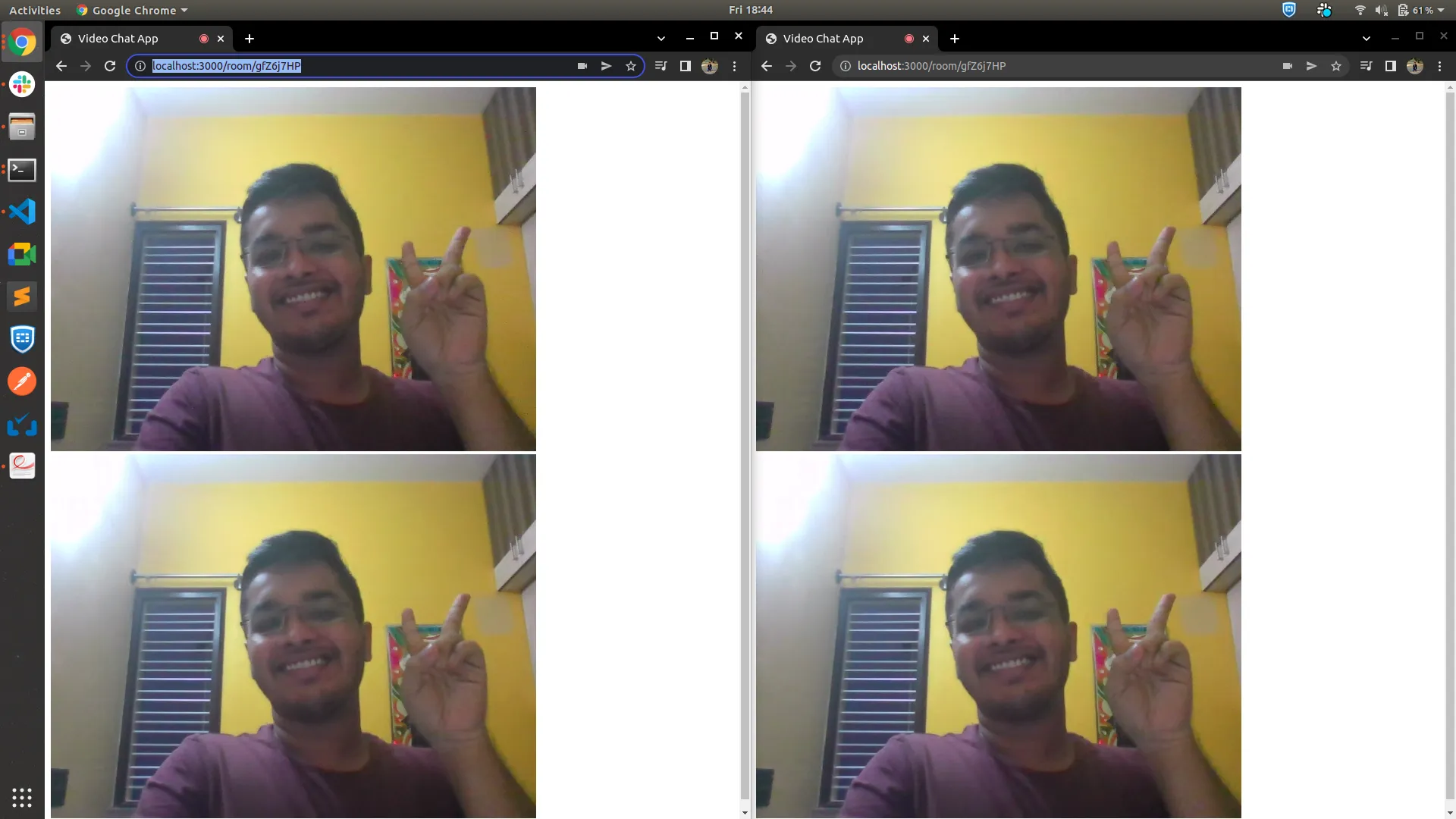Open Google Chrome app menu in top bar
This screenshot has height=819, width=1456.
coord(132,10)
